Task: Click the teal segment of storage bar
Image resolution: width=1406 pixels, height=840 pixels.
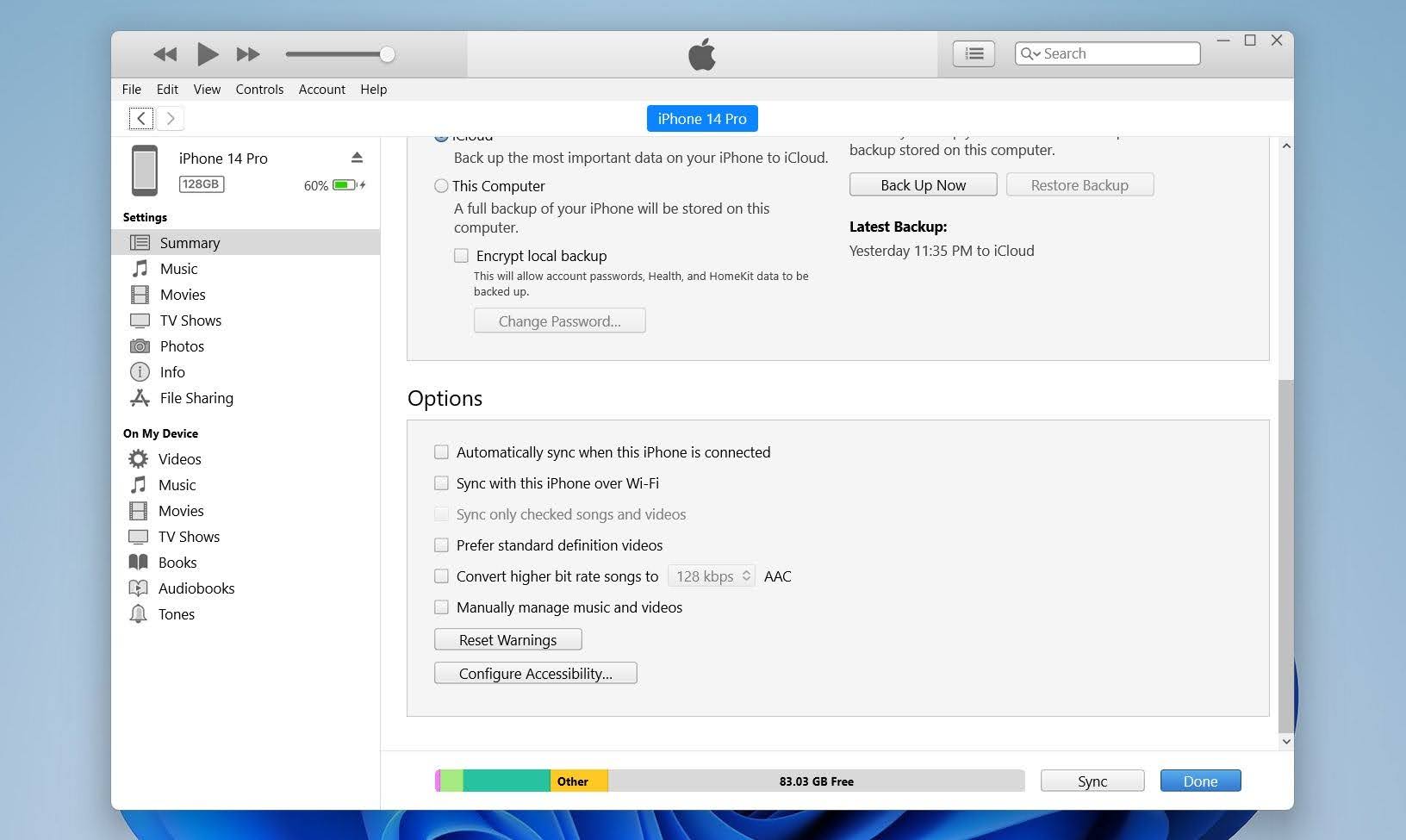Action: 507,781
